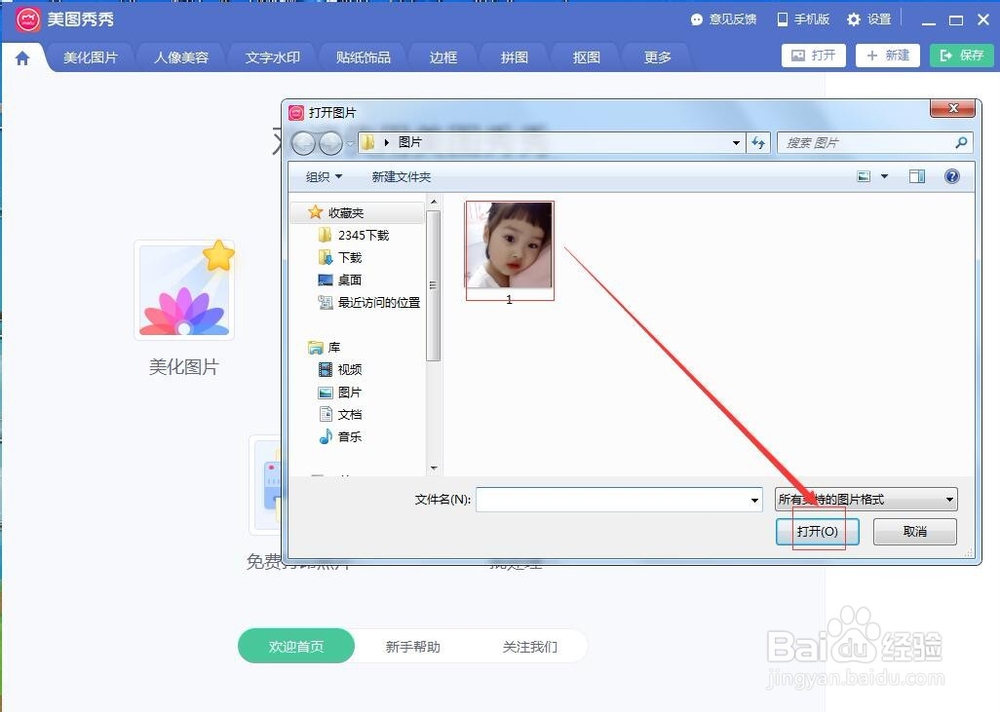
Task: Switch to 更多 tab
Action: click(x=658, y=58)
